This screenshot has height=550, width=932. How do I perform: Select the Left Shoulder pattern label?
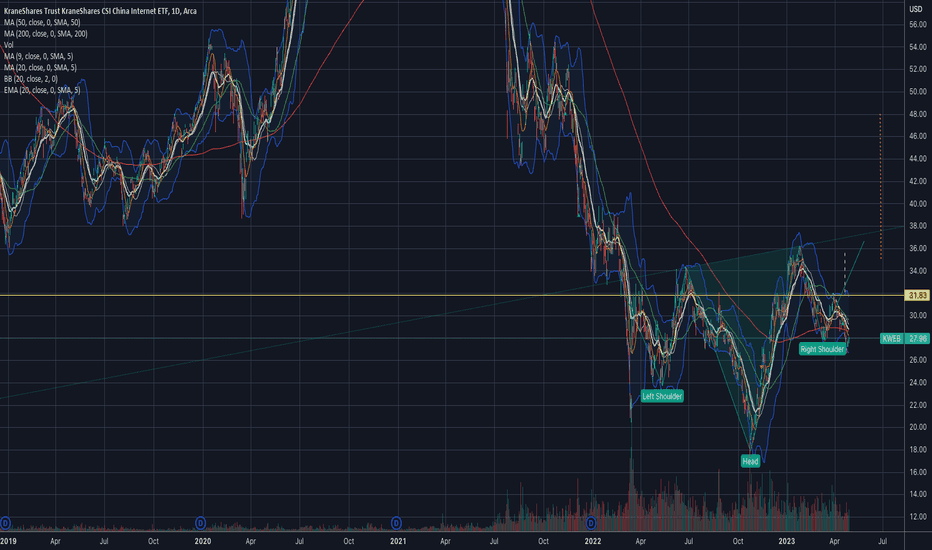[x=662, y=396]
